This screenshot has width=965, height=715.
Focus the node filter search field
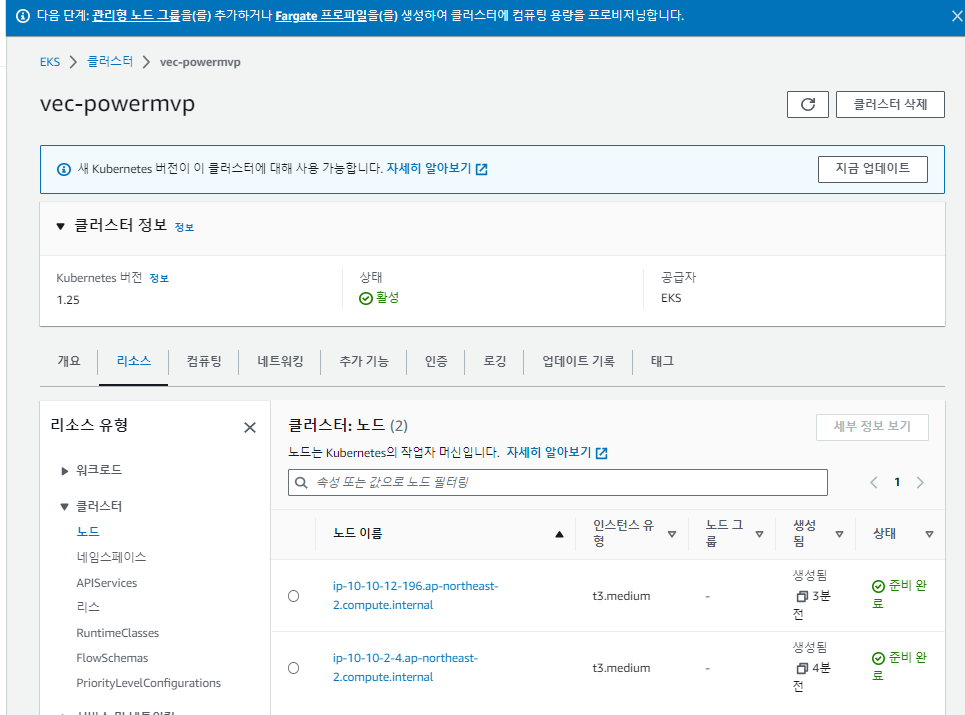pyautogui.click(x=558, y=482)
